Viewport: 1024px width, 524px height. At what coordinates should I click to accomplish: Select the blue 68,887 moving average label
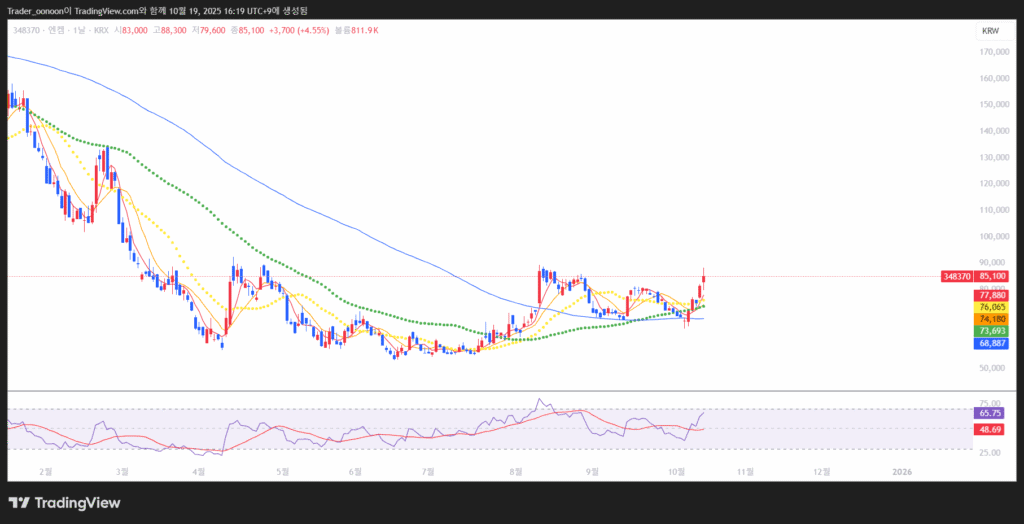[992, 343]
